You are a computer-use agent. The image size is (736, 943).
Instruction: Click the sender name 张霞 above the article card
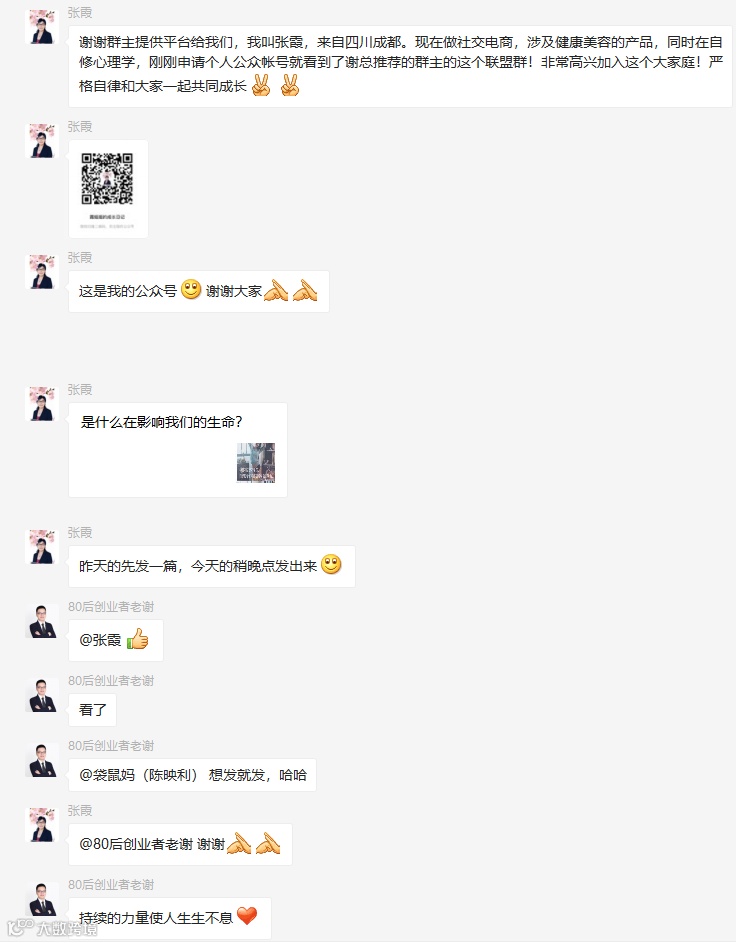tap(80, 390)
